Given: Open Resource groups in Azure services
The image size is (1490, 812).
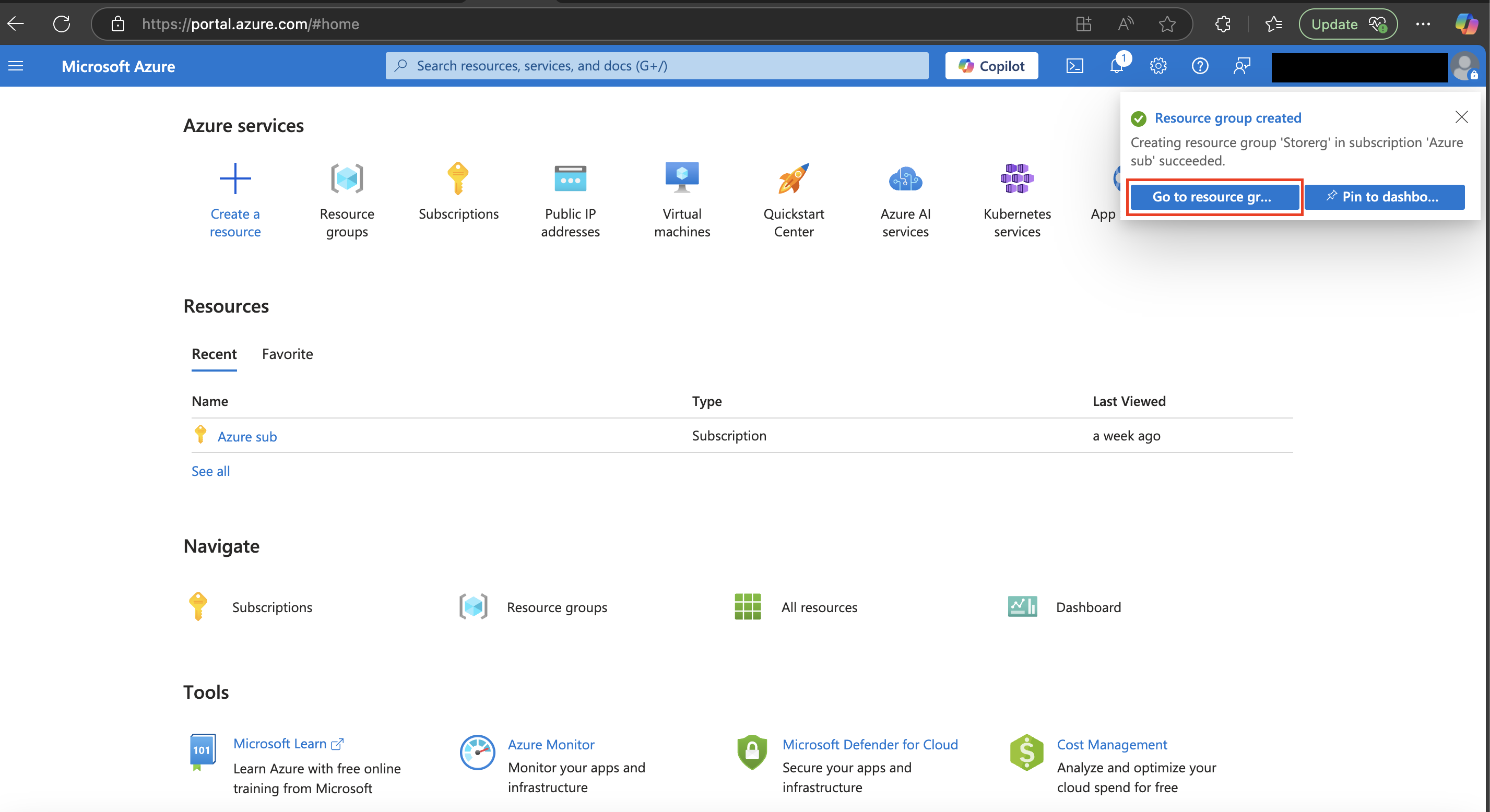Looking at the screenshot, I should pos(347,199).
